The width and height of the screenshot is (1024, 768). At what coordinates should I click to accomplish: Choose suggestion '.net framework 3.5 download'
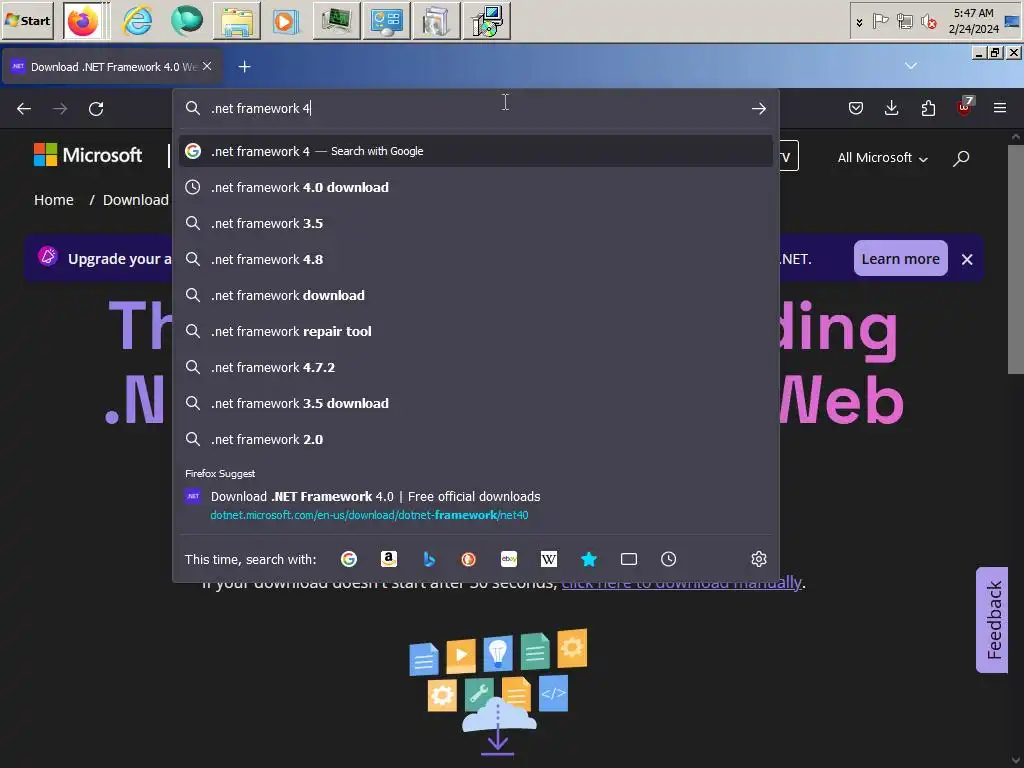point(475,403)
